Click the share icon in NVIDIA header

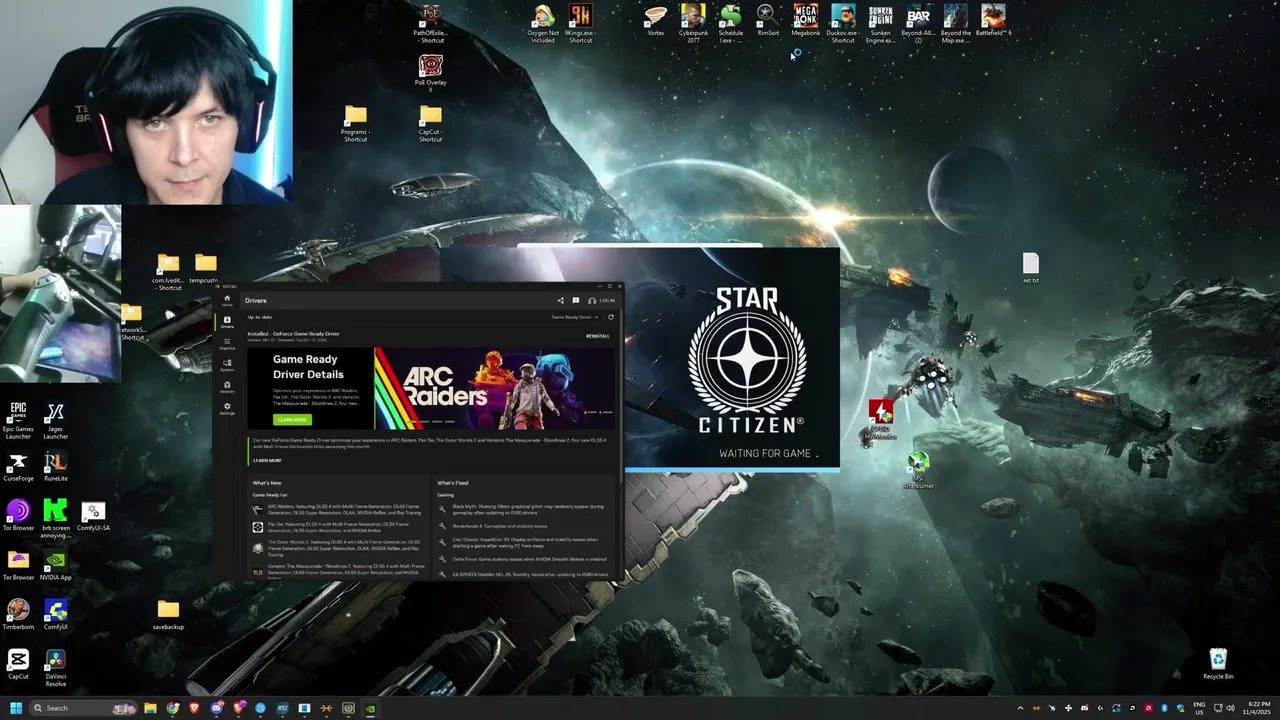[x=560, y=300]
